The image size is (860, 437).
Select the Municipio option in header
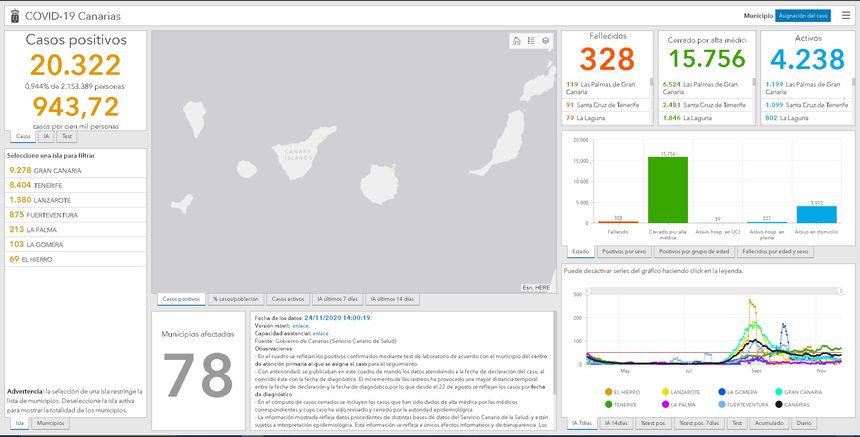coord(758,16)
